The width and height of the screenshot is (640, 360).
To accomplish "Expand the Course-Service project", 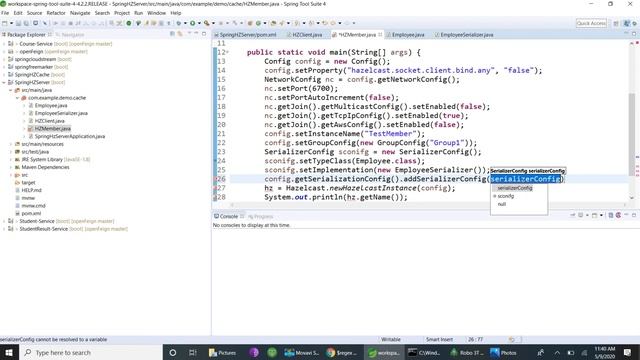I will pyautogui.click(x=4, y=44).
